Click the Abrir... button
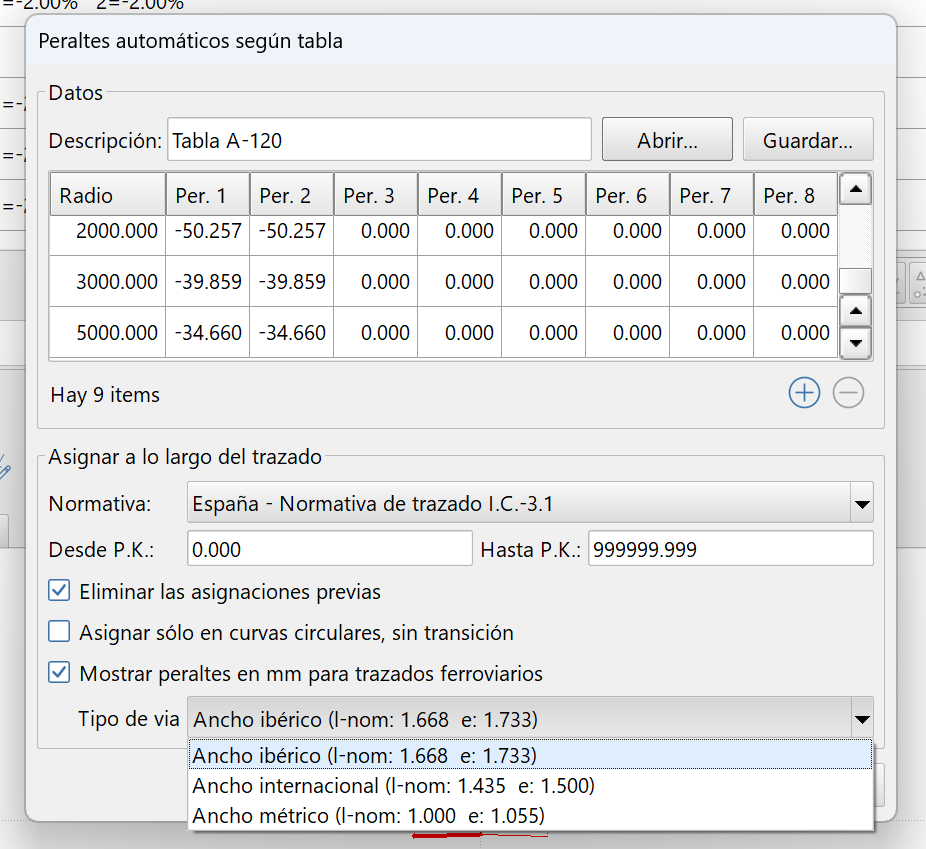This screenshot has height=849, width=926. (667, 139)
